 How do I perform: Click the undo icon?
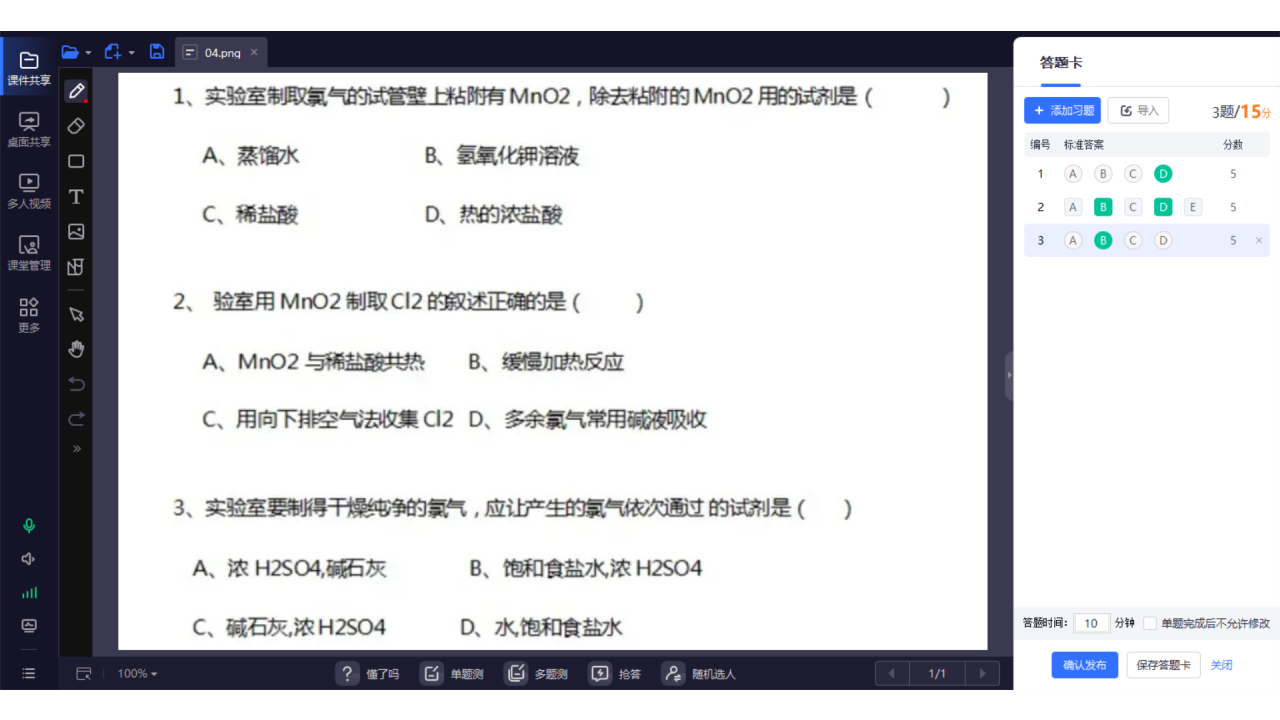76,383
